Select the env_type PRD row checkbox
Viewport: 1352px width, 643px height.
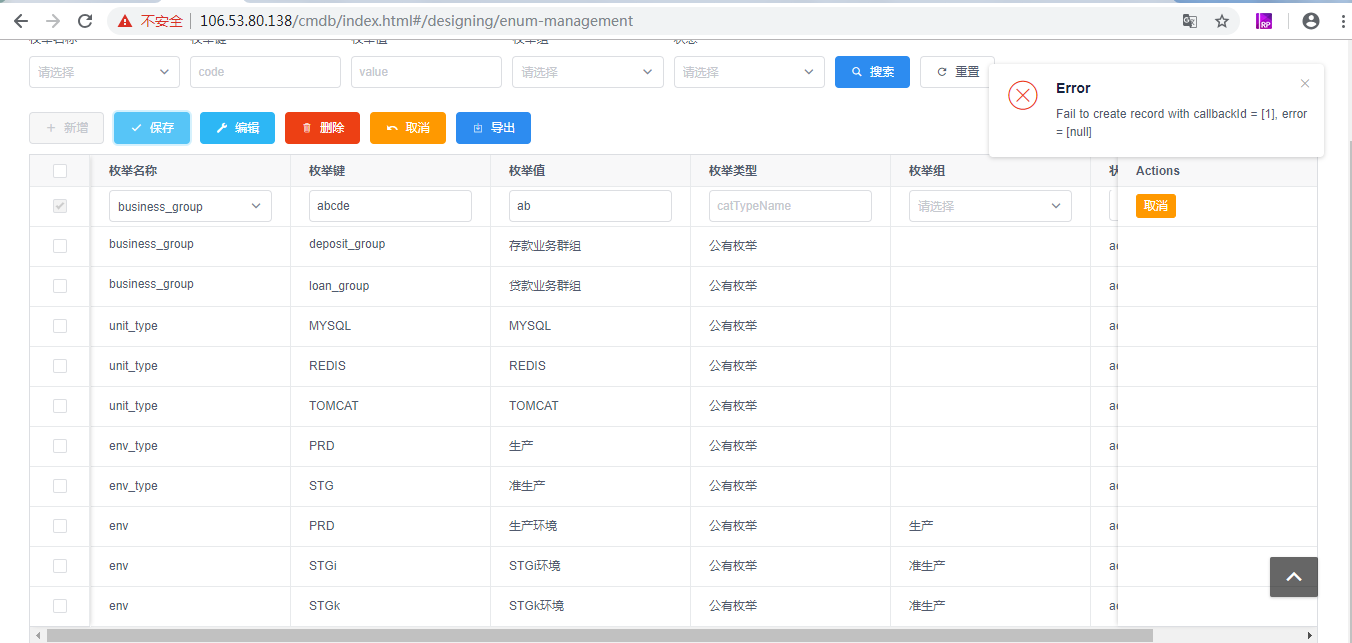[x=60, y=446]
